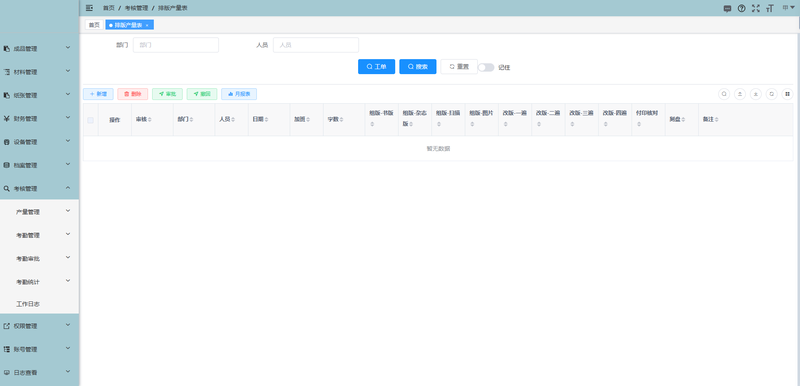Sort by the 日期 column arrows
Viewport: 800px width, 386px height.
[266, 120]
